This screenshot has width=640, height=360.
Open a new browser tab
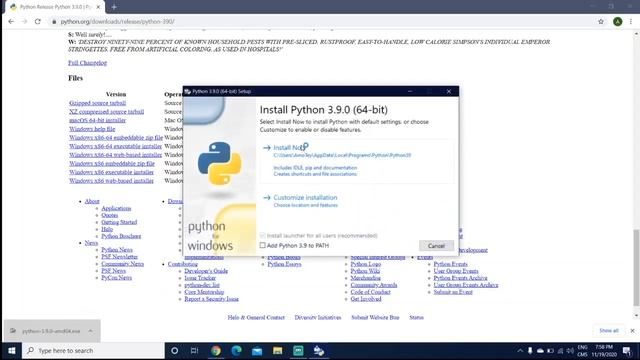(114, 7)
